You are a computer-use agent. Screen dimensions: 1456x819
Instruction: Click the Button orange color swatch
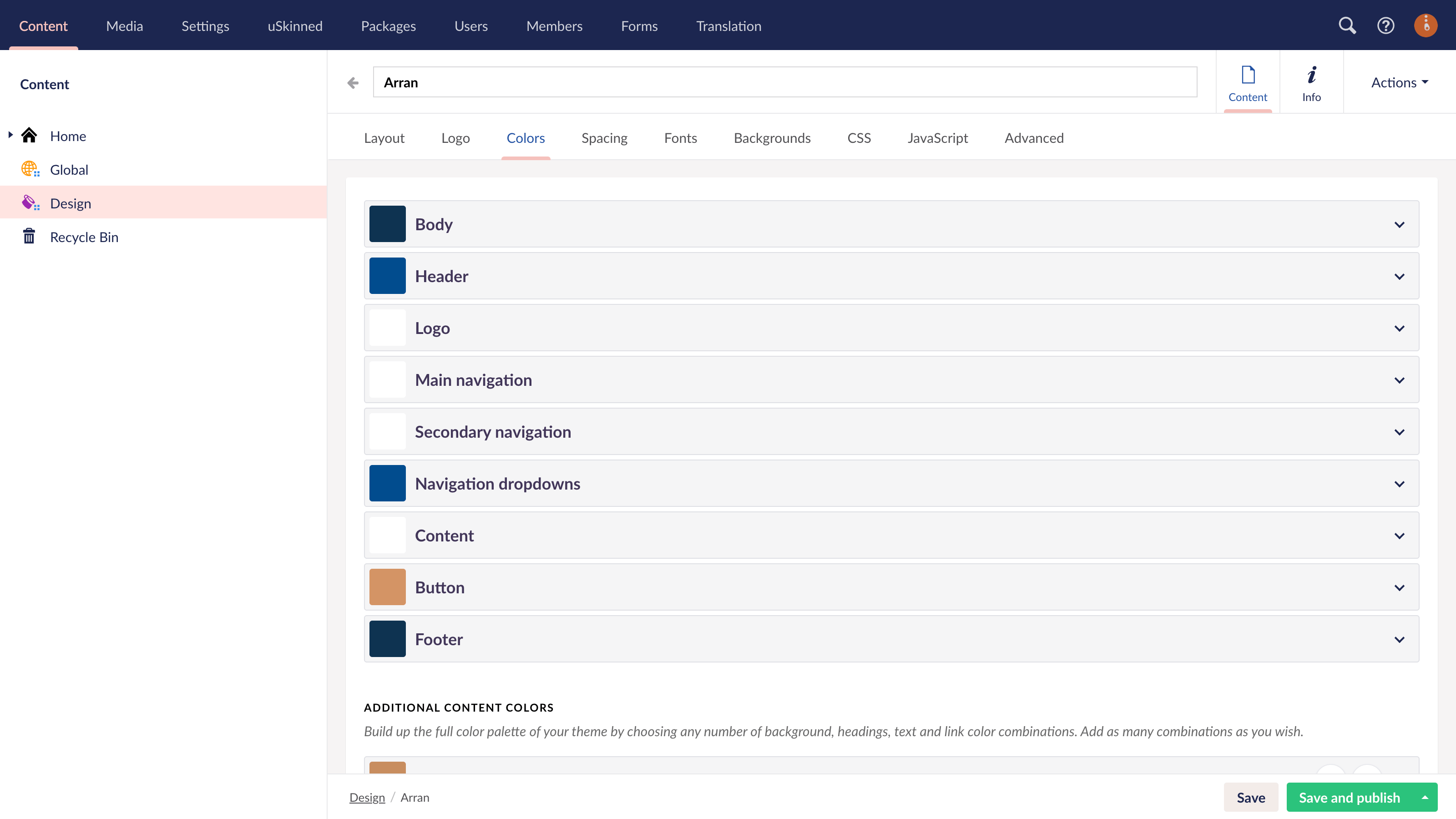pos(387,586)
